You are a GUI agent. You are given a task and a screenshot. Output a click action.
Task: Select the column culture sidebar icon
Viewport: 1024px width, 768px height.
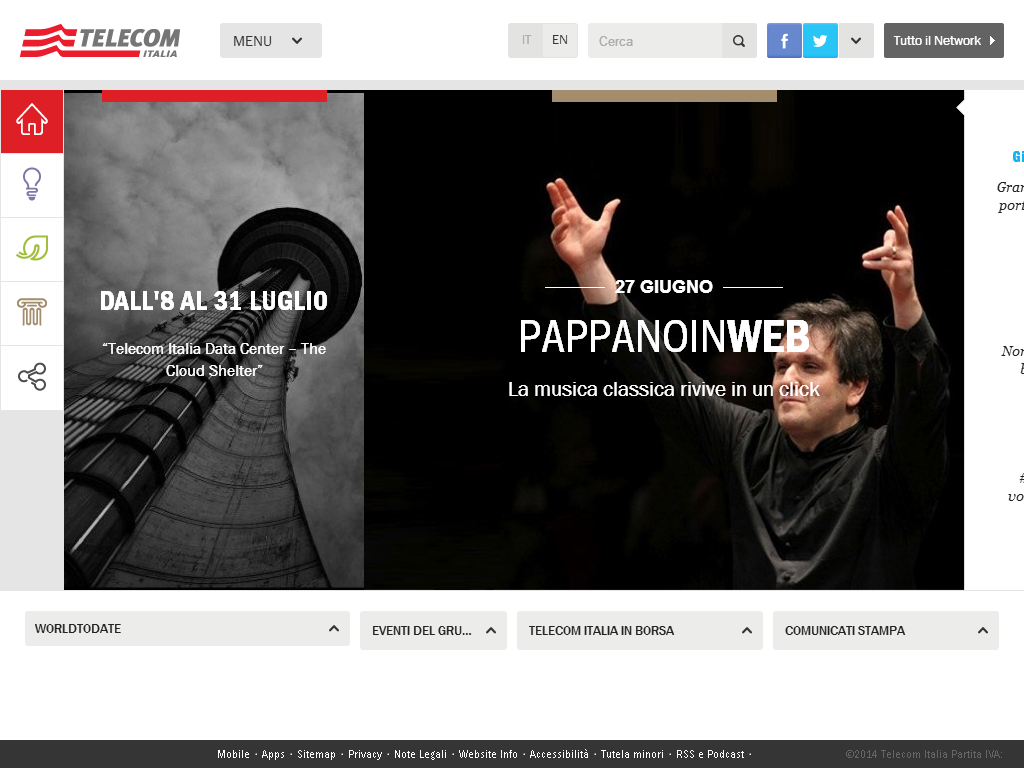[x=32, y=313]
